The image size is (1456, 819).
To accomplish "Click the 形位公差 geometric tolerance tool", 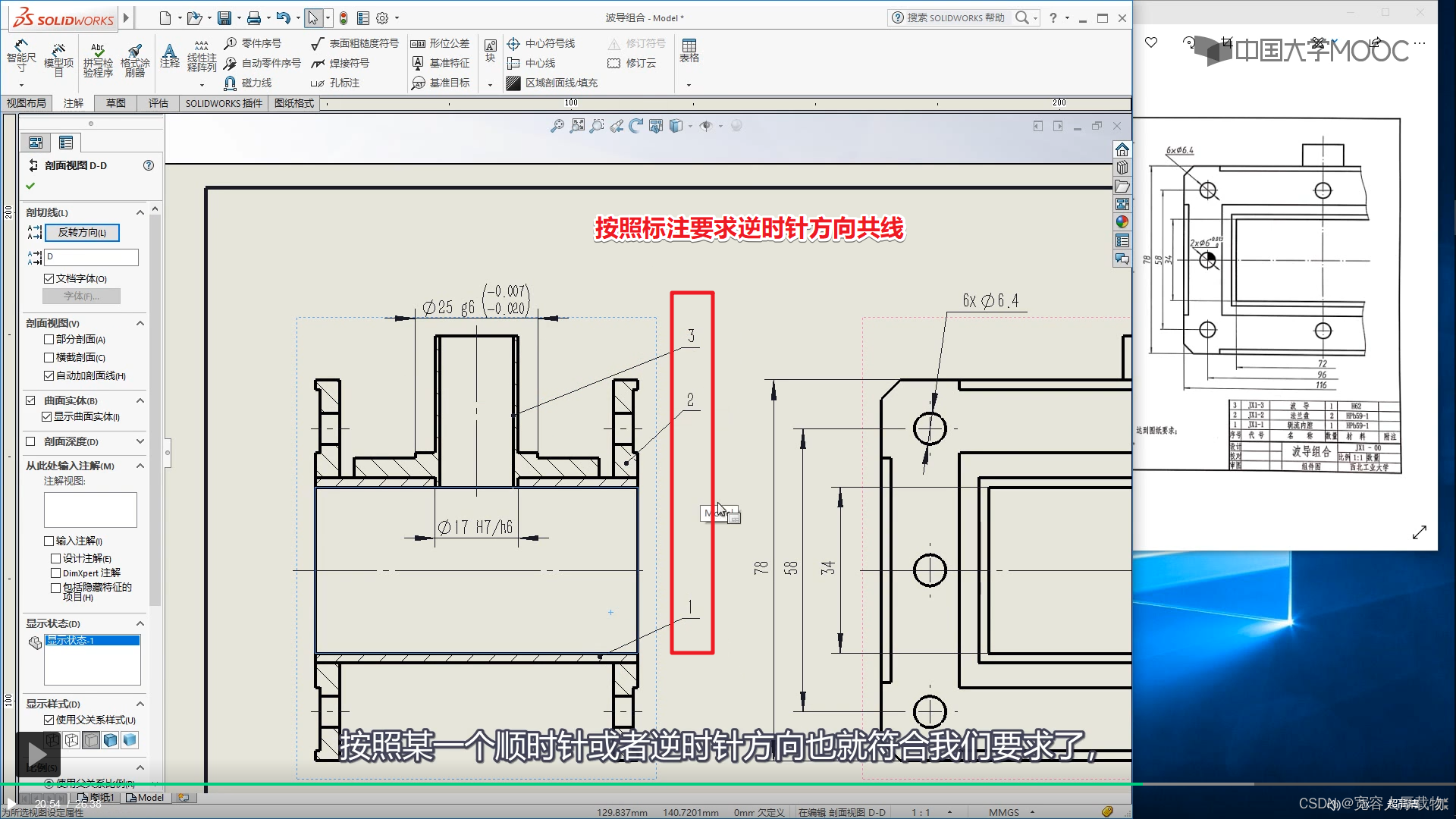I will click(441, 43).
